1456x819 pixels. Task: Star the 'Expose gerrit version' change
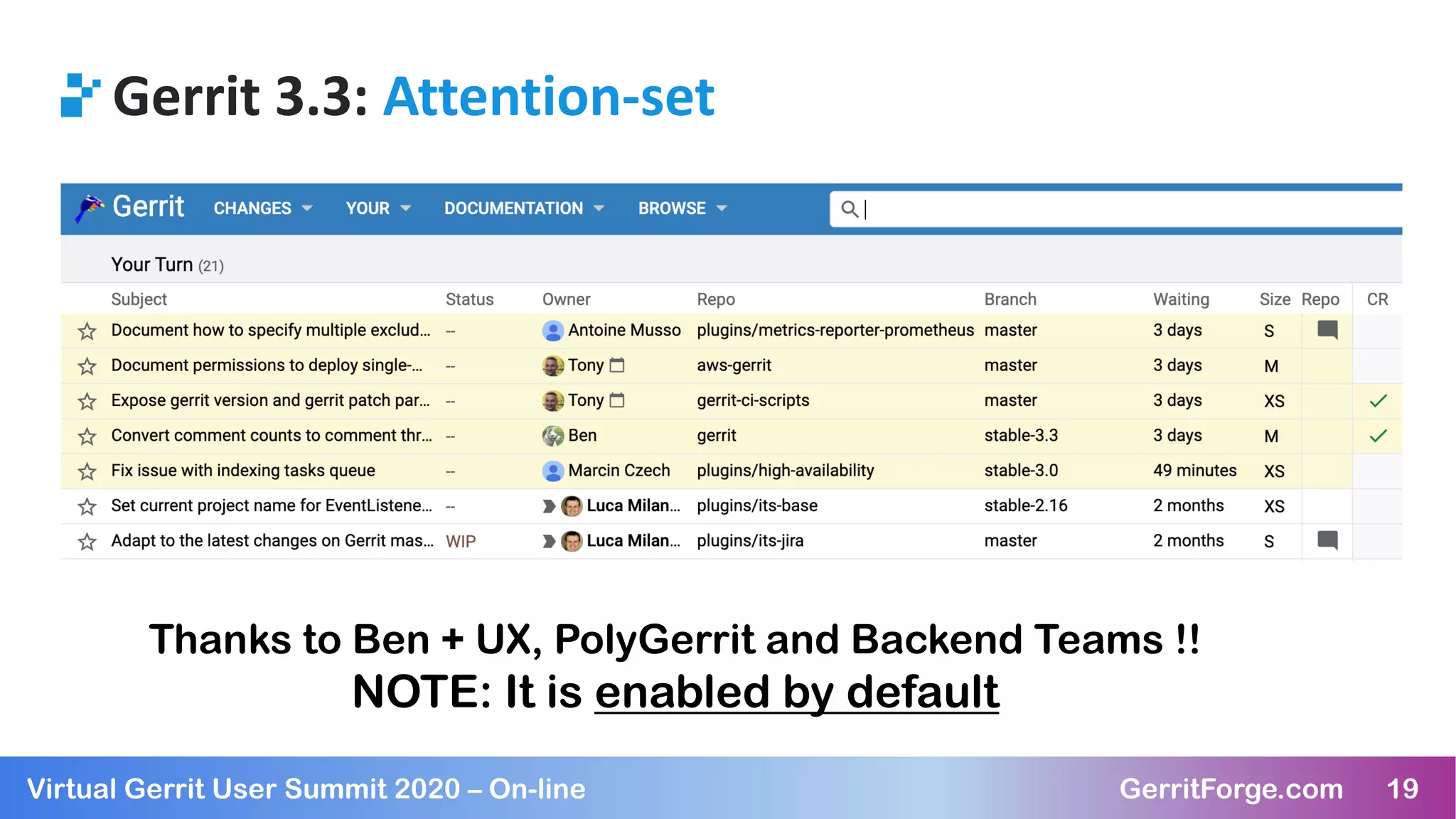click(x=87, y=401)
